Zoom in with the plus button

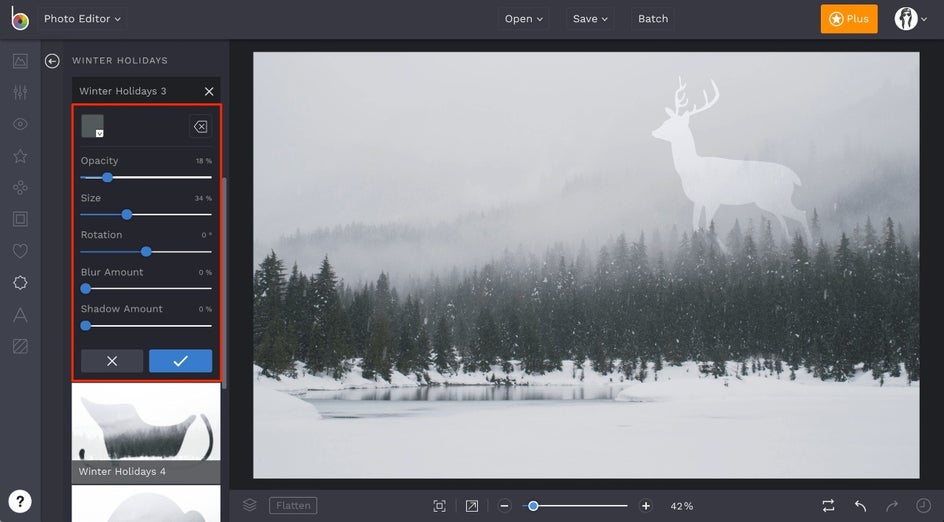point(645,506)
